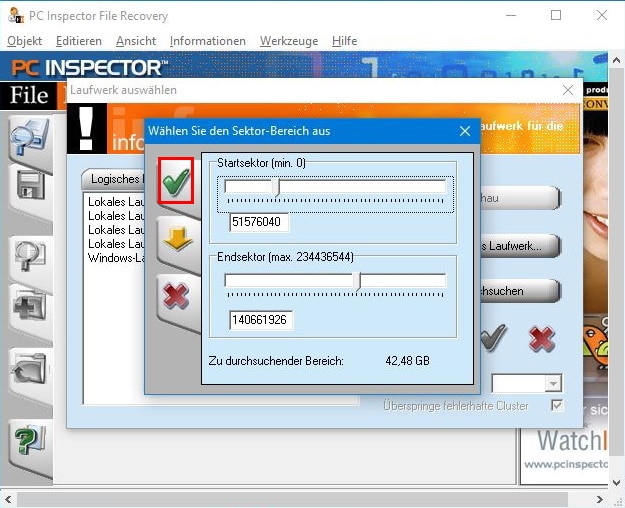Click the 's Laufwerk...' button
This screenshot has width=625, height=508.
pyautogui.click(x=520, y=246)
